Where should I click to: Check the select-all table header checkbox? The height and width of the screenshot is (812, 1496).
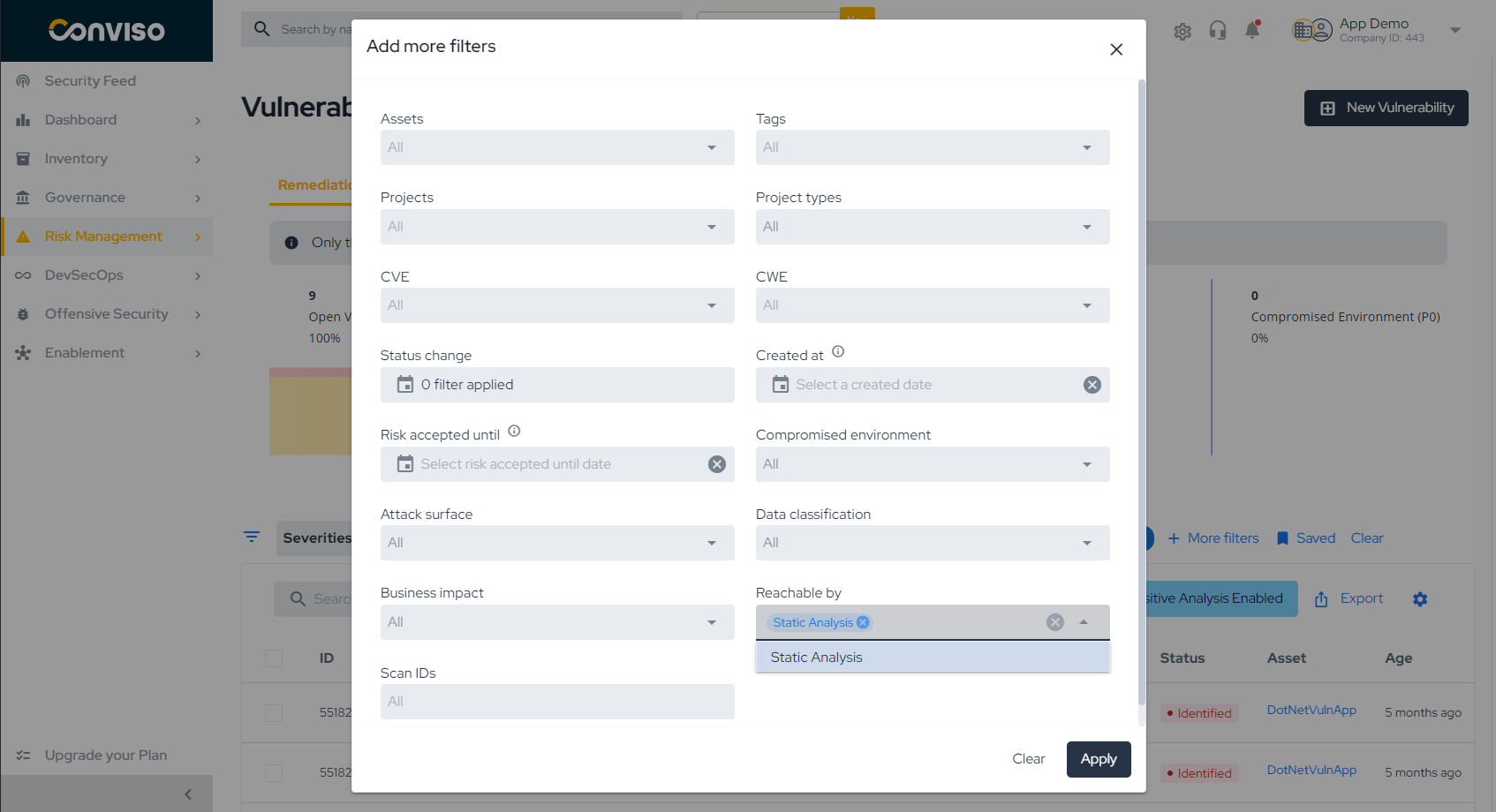pos(274,658)
